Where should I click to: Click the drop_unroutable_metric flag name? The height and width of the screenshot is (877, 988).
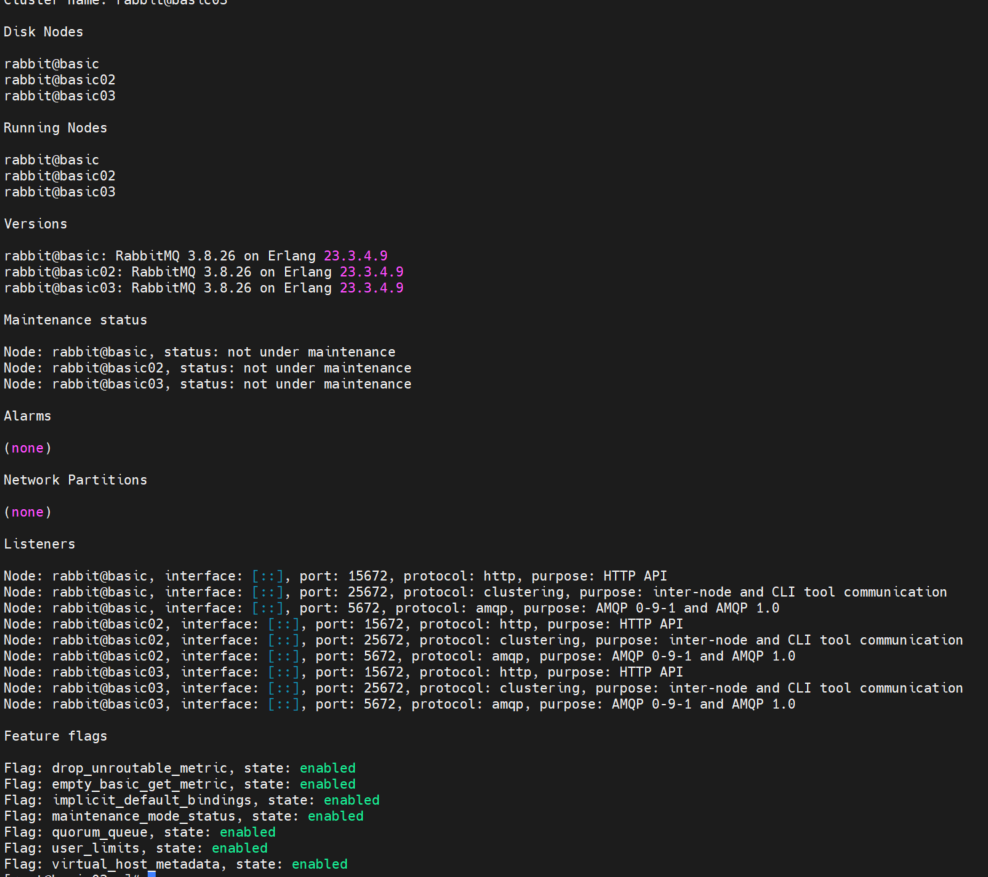click(139, 769)
